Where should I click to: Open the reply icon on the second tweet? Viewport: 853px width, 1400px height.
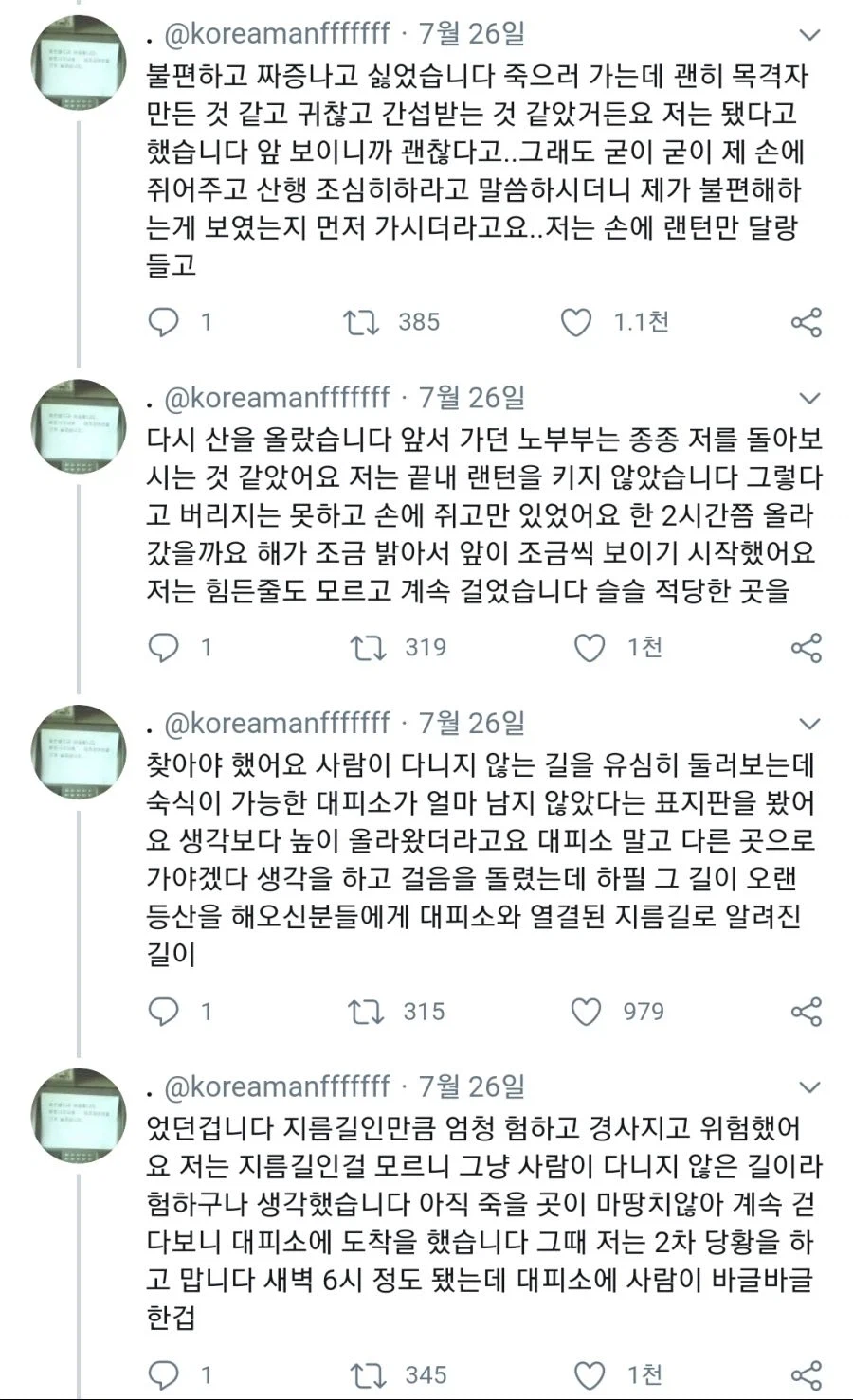tap(164, 648)
